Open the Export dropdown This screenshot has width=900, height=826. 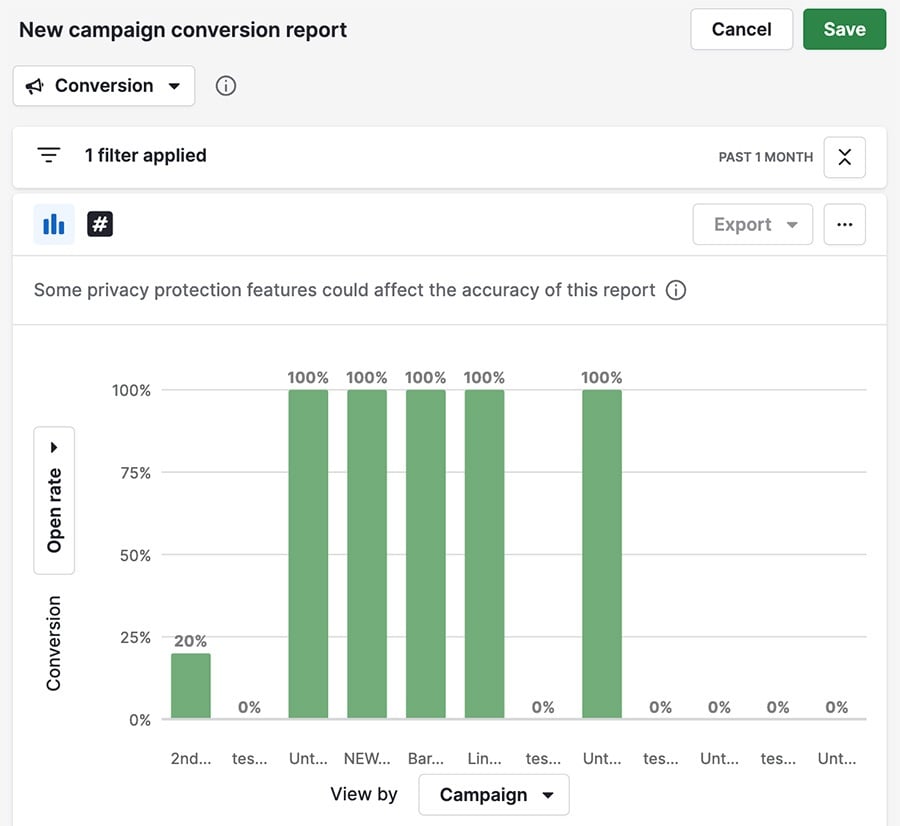(x=752, y=224)
